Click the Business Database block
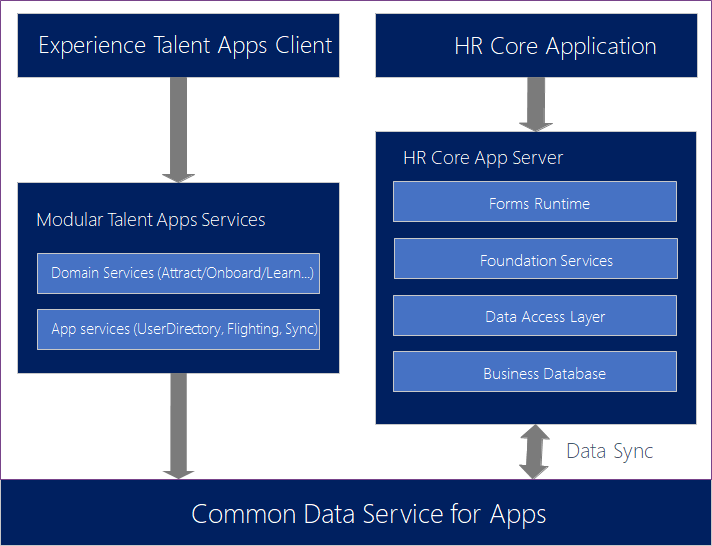The image size is (712, 546). coord(535,372)
